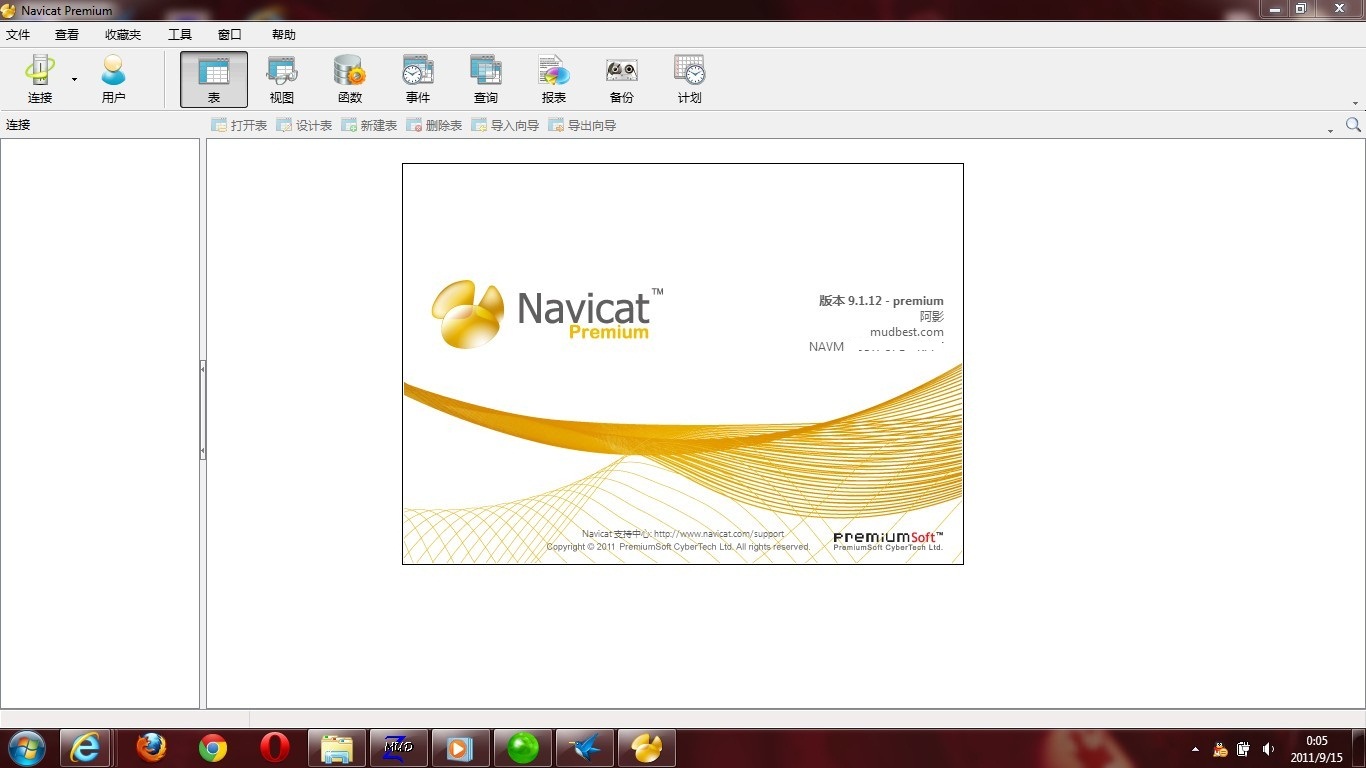Screen dimensions: 1366x768
Task: Open the 收藏夹 (Favorites) menu
Action: tap(123, 35)
